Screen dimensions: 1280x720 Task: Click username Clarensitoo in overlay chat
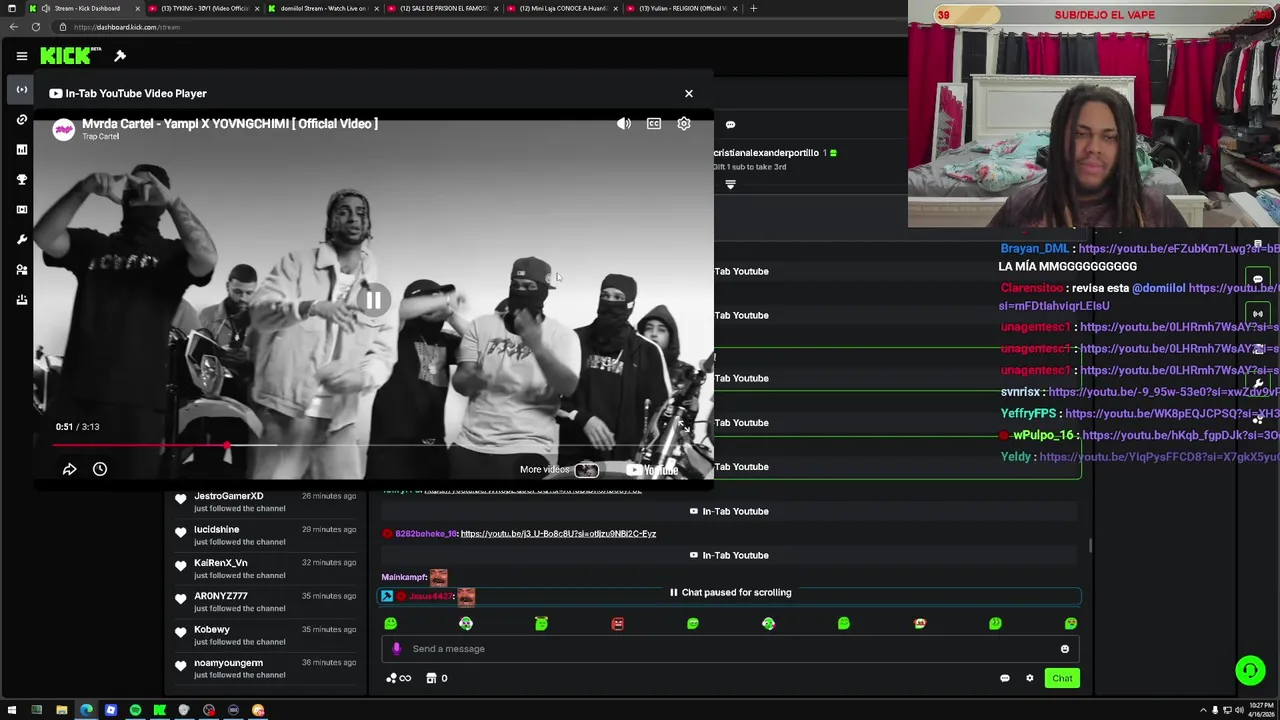coord(1032,288)
